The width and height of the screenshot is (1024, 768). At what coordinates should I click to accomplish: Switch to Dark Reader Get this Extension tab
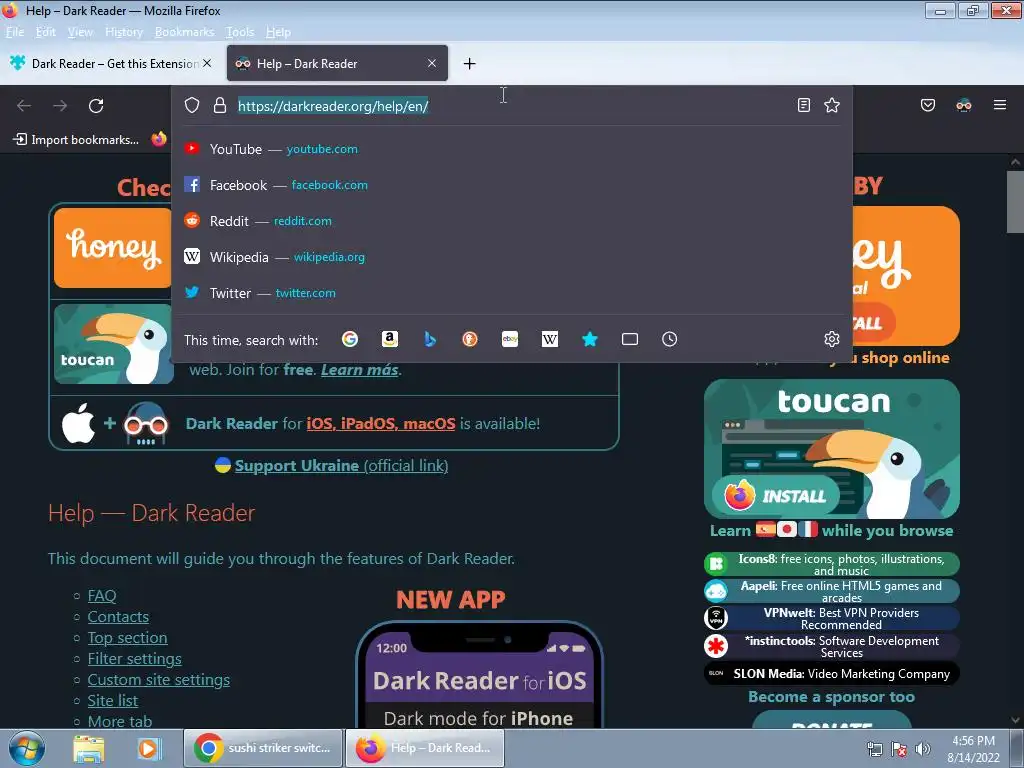coord(111,63)
